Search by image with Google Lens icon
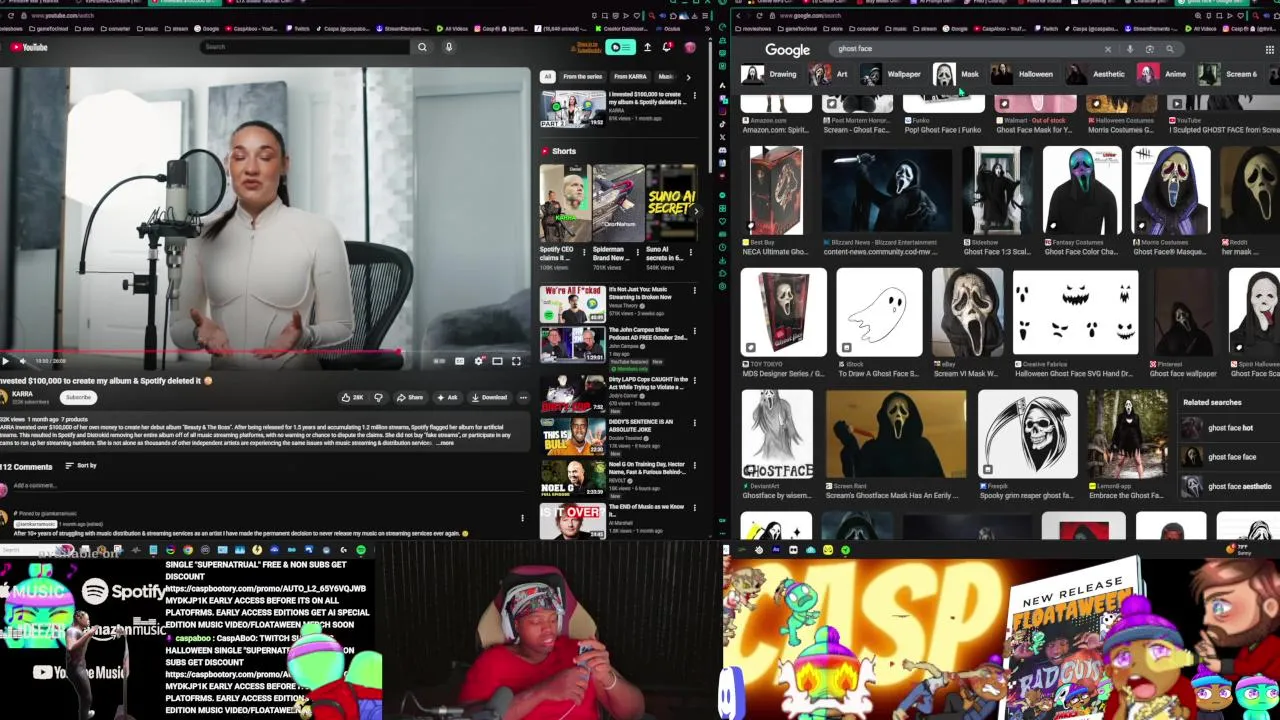Screen dimensions: 1280x720 [x=1149, y=49]
